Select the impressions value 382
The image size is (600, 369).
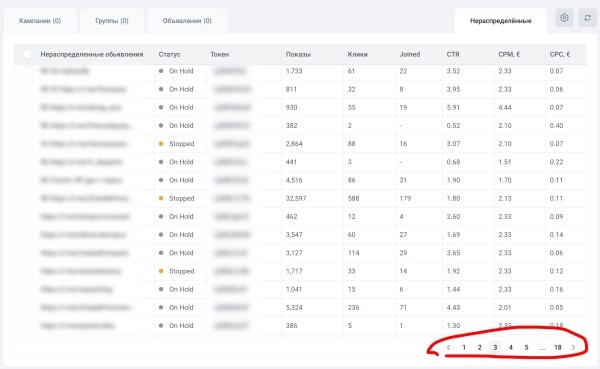[292, 126]
